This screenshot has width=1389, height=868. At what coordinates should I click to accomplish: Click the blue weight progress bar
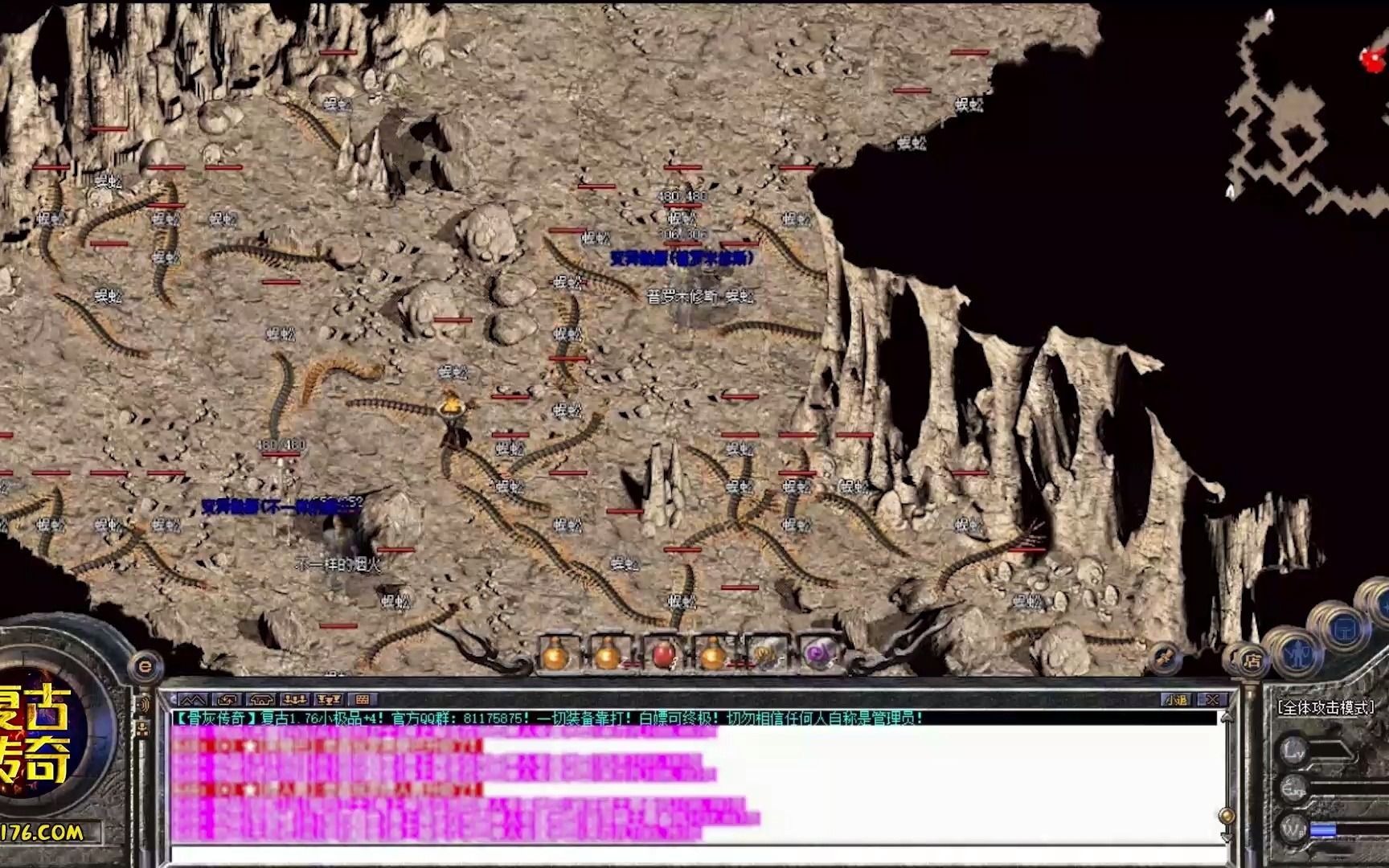pyautogui.click(x=1323, y=829)
